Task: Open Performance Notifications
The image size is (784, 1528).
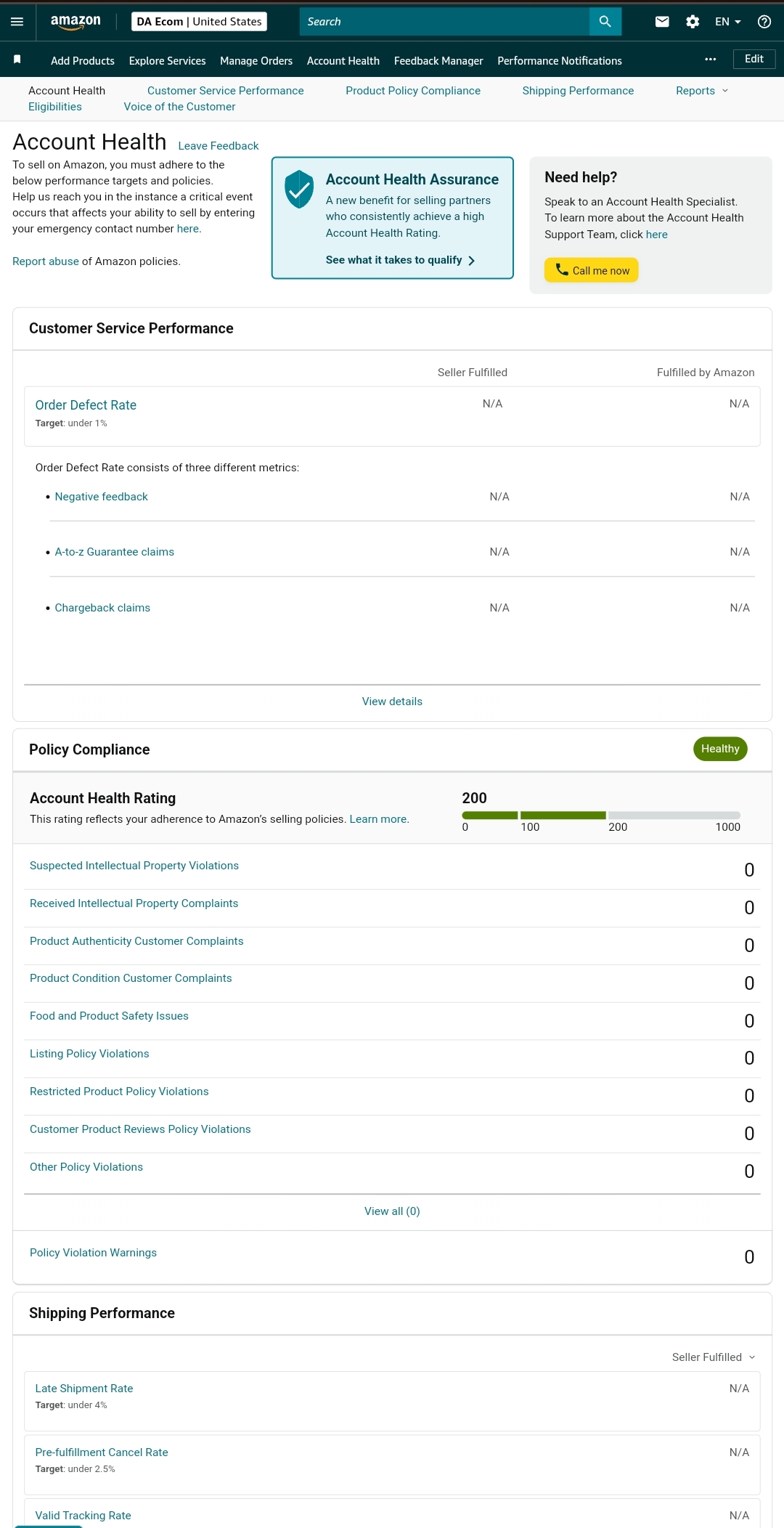Action: 560,61
